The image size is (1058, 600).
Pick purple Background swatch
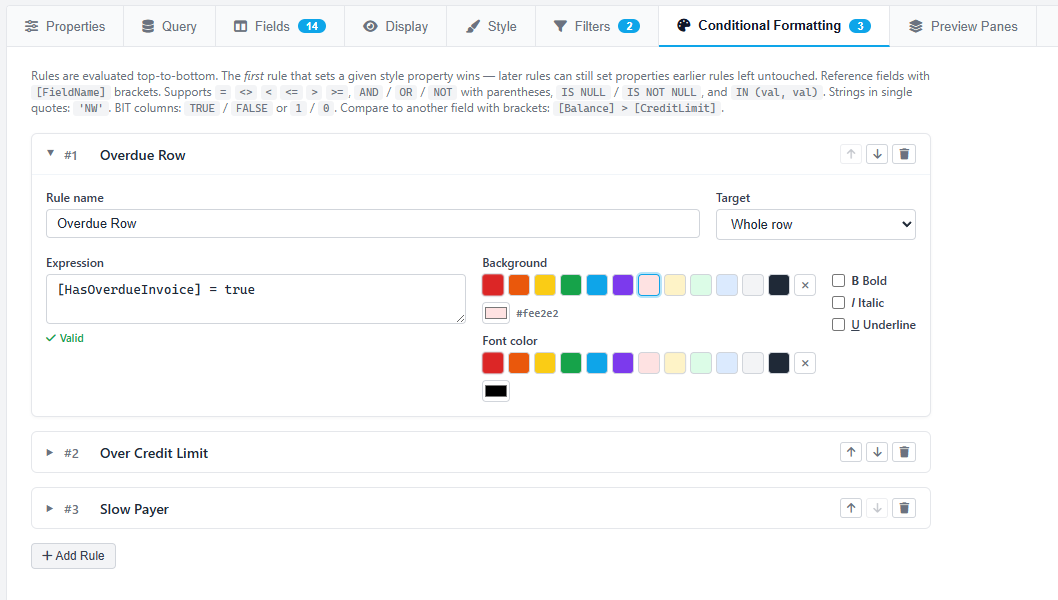[623, 285]
